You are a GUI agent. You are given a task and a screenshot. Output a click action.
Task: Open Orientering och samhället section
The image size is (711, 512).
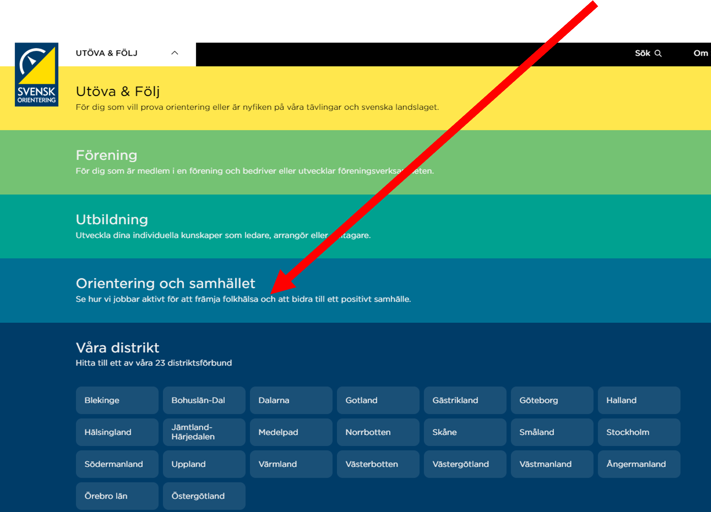(356, 290)
